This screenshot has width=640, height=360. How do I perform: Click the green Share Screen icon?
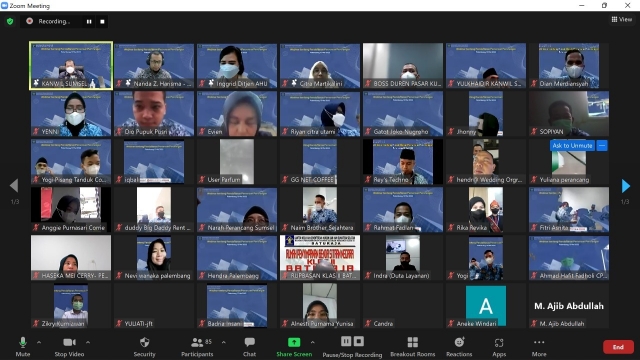coord(294,342)
